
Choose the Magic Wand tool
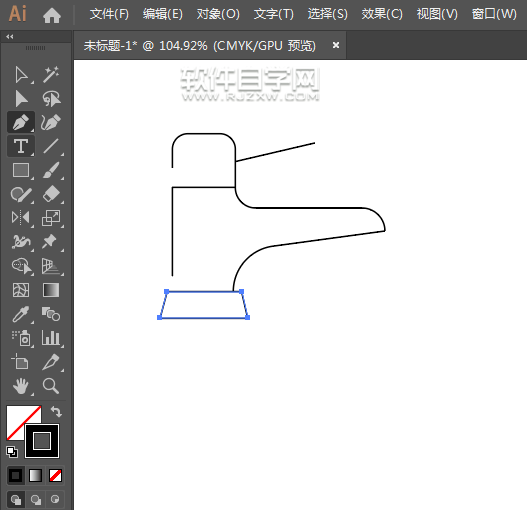coord(51,74)
